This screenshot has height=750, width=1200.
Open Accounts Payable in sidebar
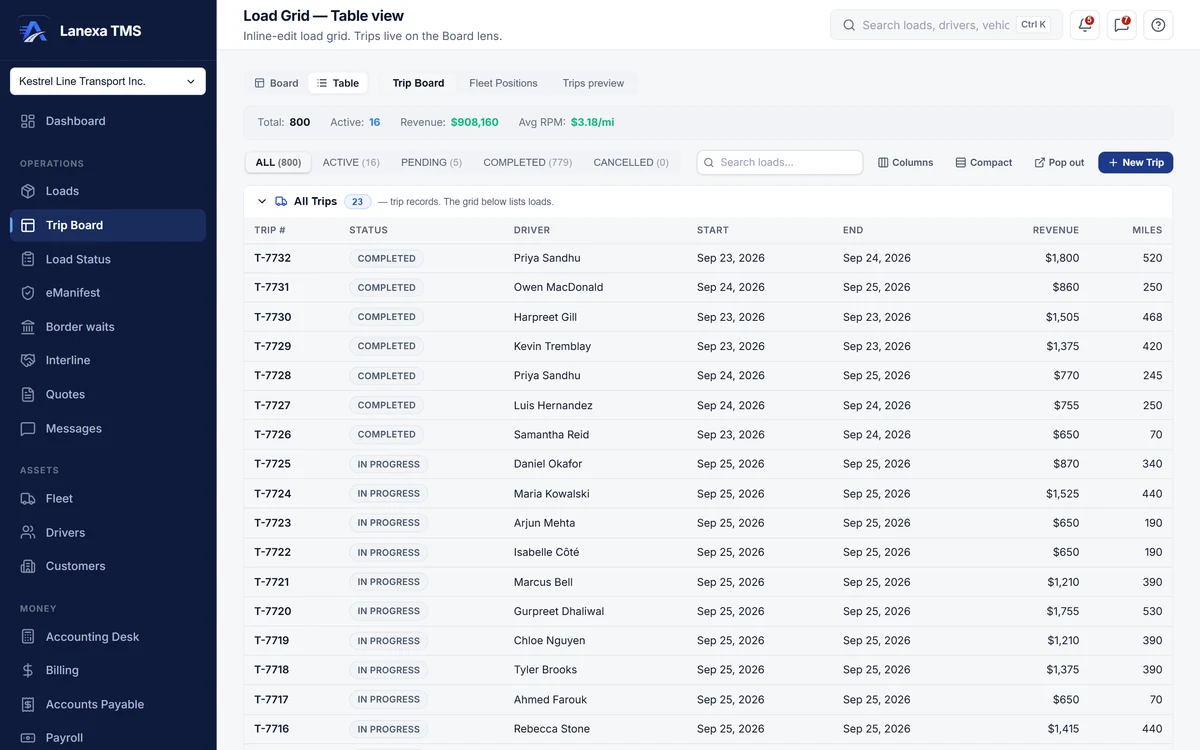(108, 704)
